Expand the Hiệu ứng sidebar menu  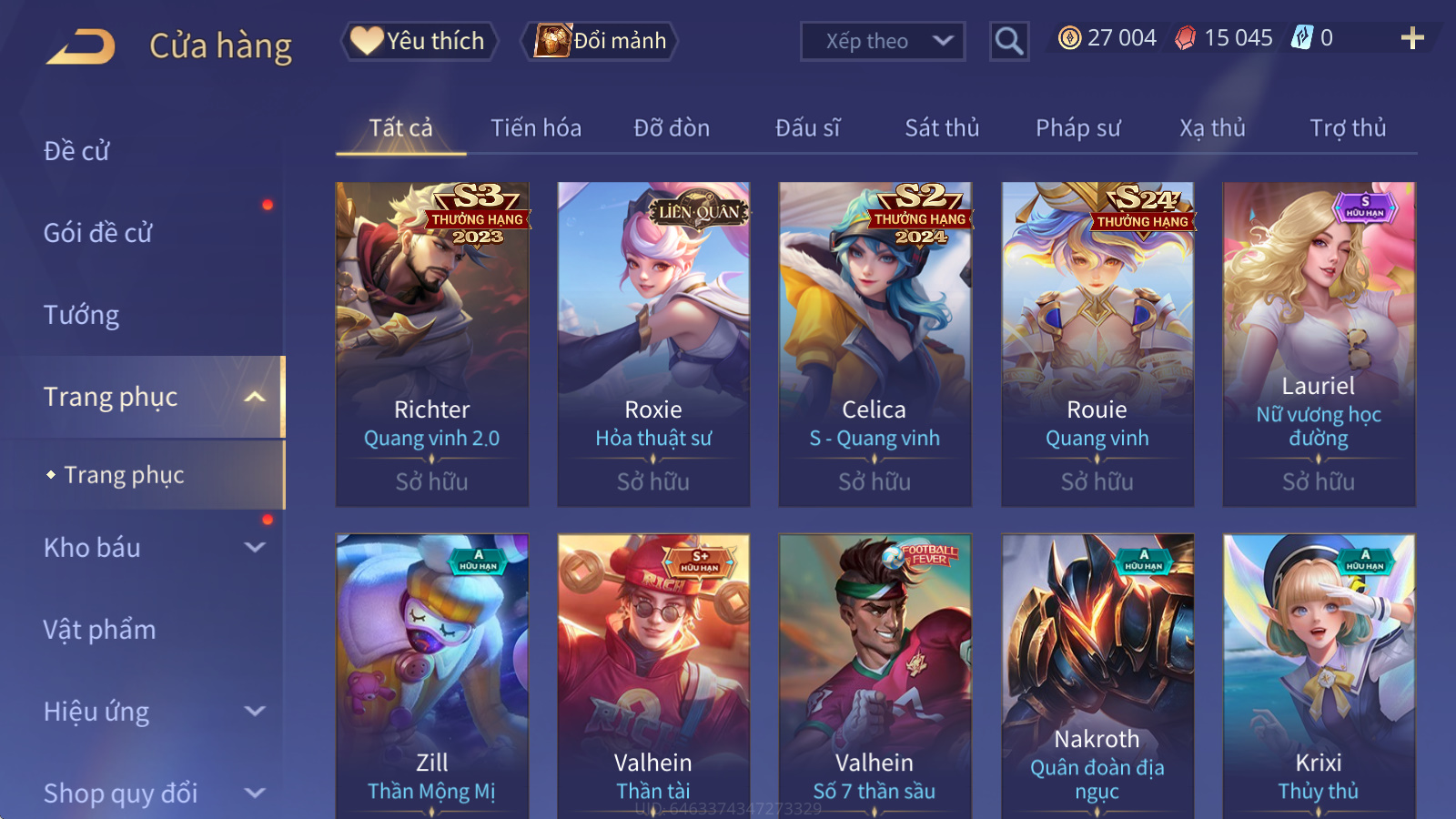pos(256,712)
